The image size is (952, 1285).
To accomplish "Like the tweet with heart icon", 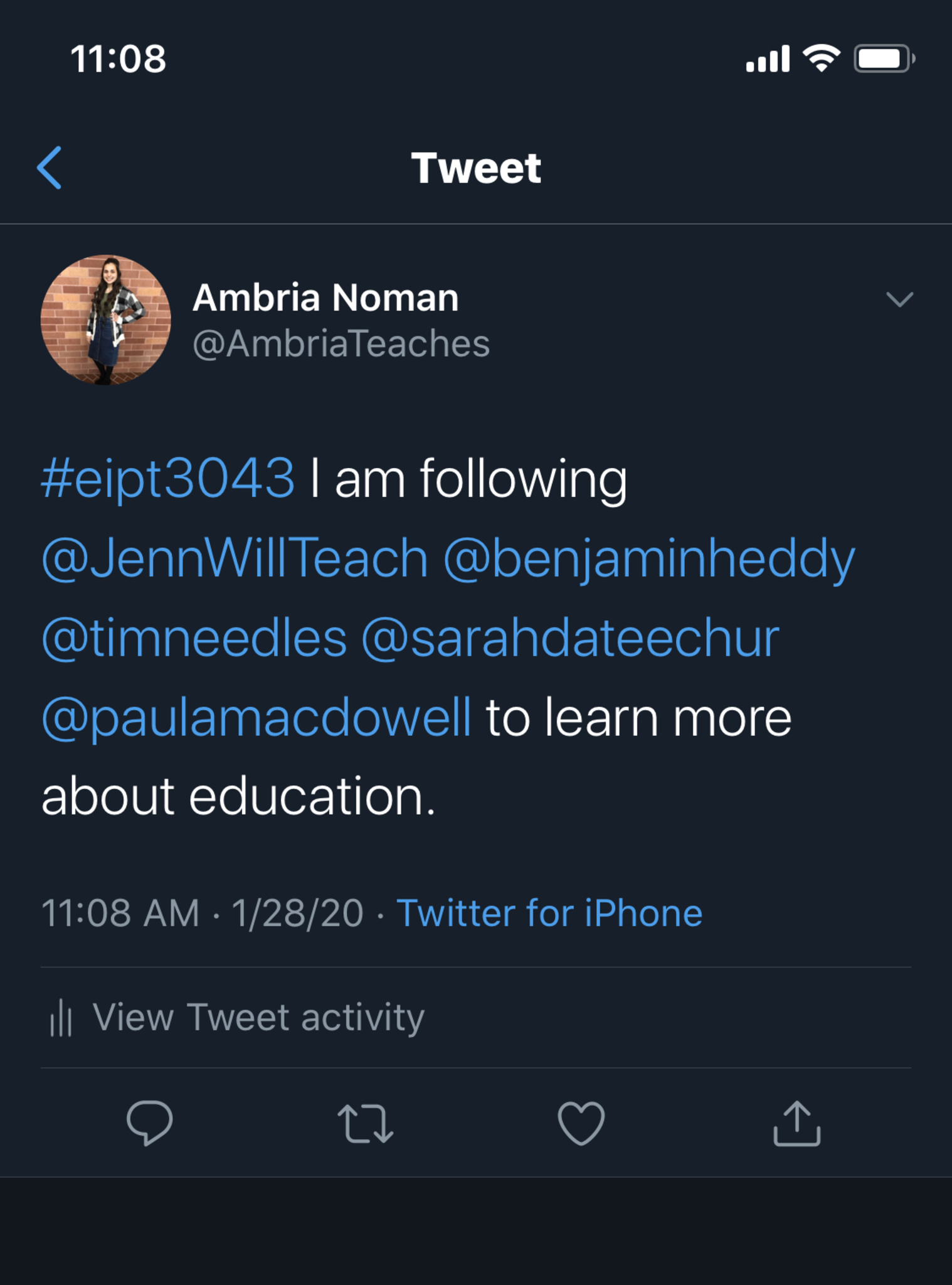I will pos(581,1123).
